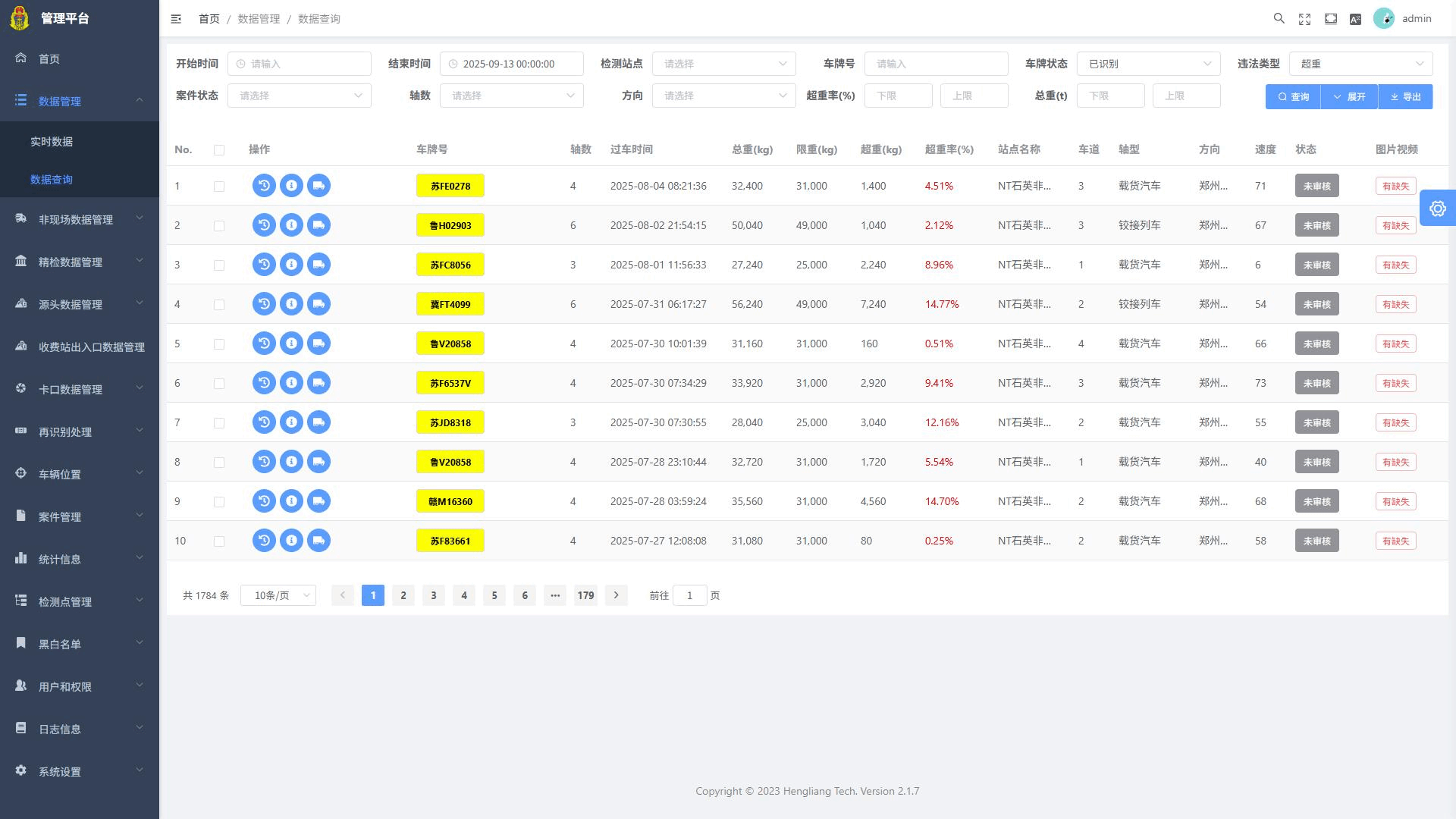Image resolution: width=1456 pixels, height=819 pixels.
Task: Select the header checkbox to choose all rows
Action: (220, 150)
